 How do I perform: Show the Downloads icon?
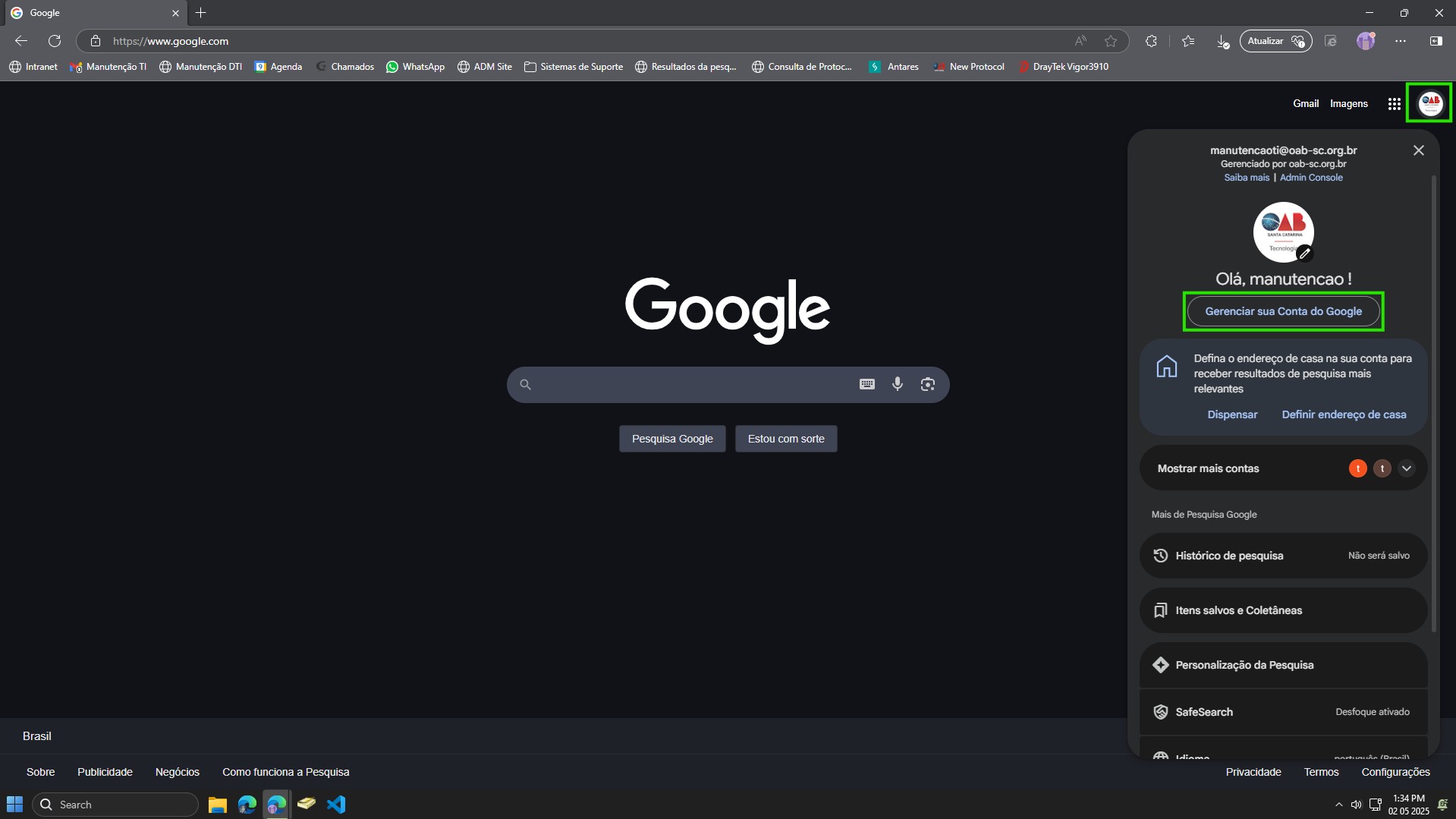(x=1222, y=41)
